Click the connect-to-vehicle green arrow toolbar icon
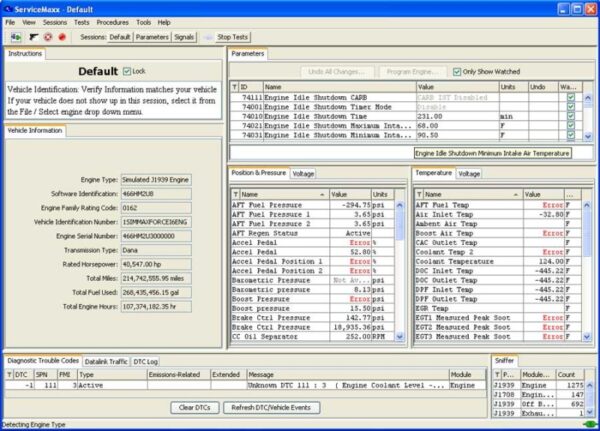 tap(16, 37)
